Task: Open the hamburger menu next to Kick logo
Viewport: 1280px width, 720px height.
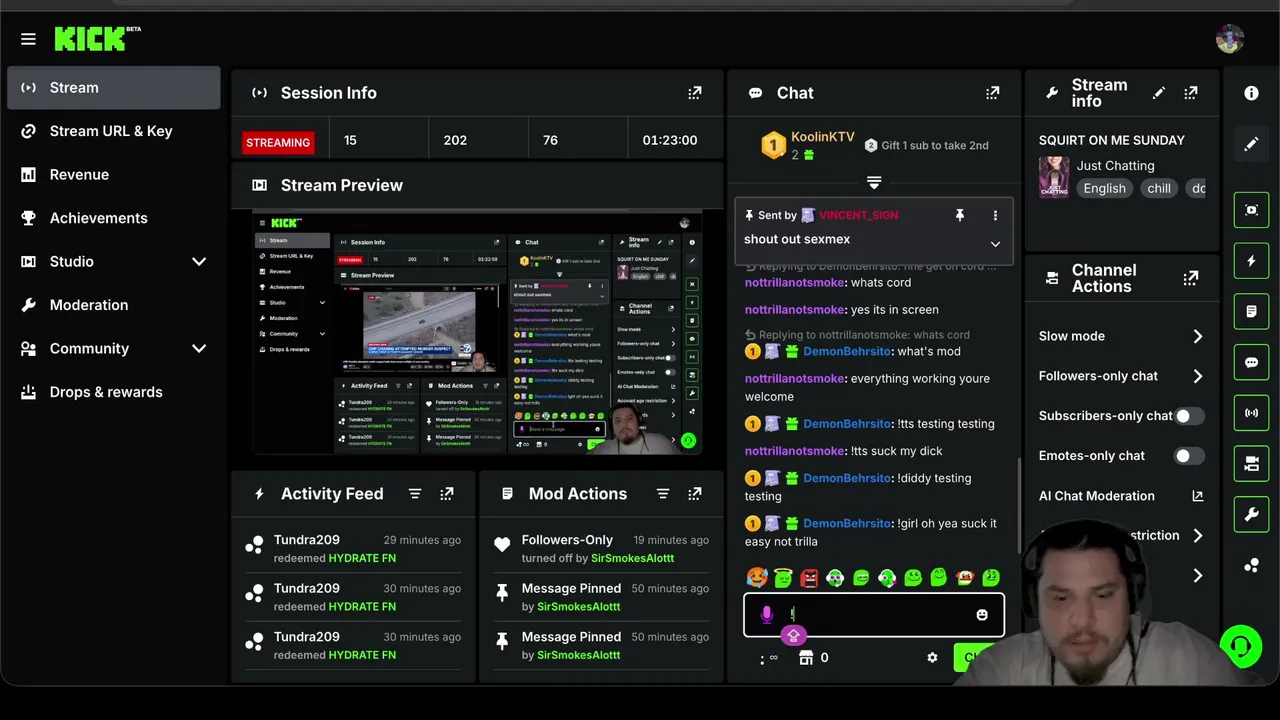Action: [x=28, y=39]
